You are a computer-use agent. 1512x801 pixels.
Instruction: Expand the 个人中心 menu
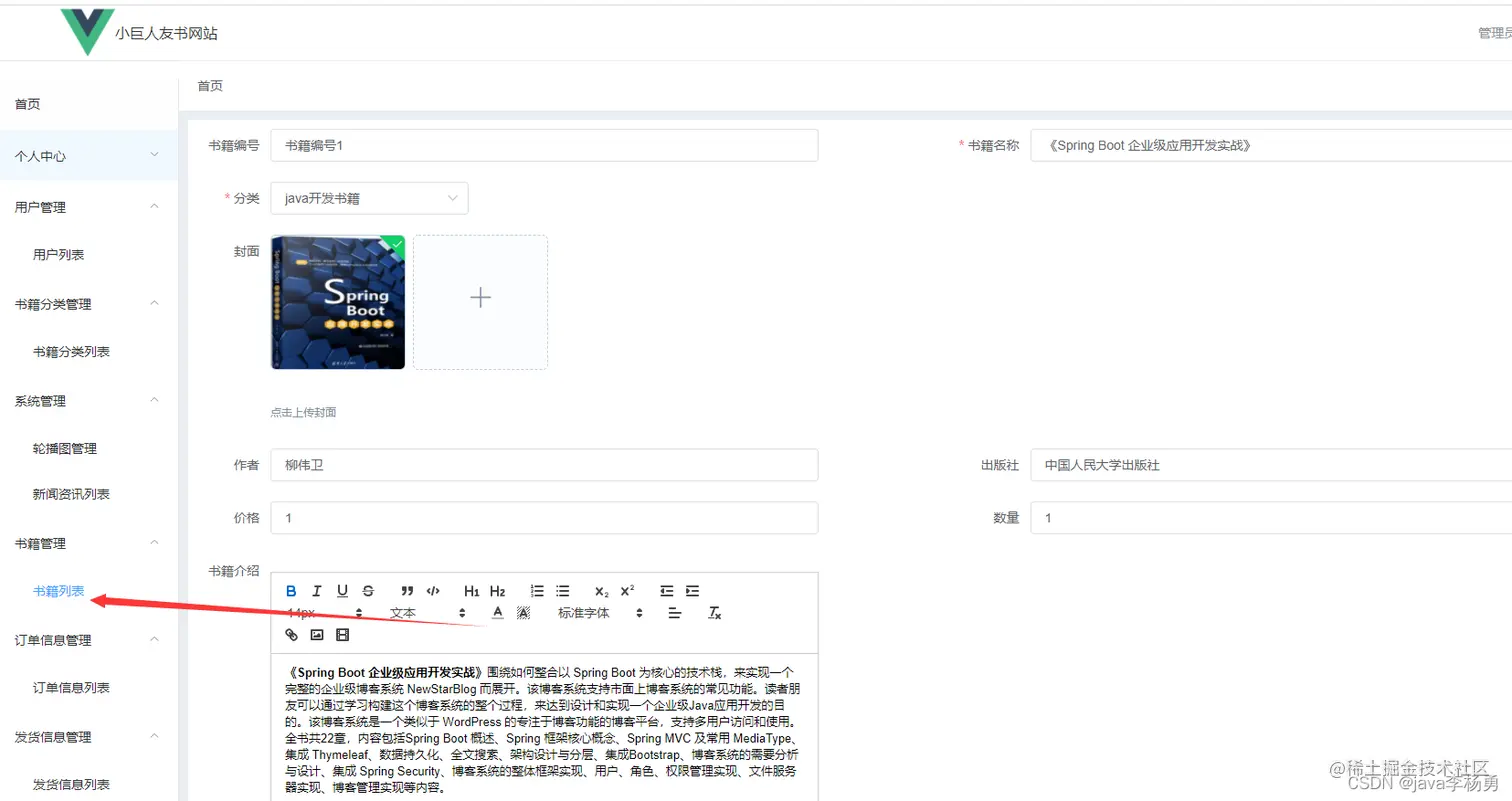coord(89,156)
